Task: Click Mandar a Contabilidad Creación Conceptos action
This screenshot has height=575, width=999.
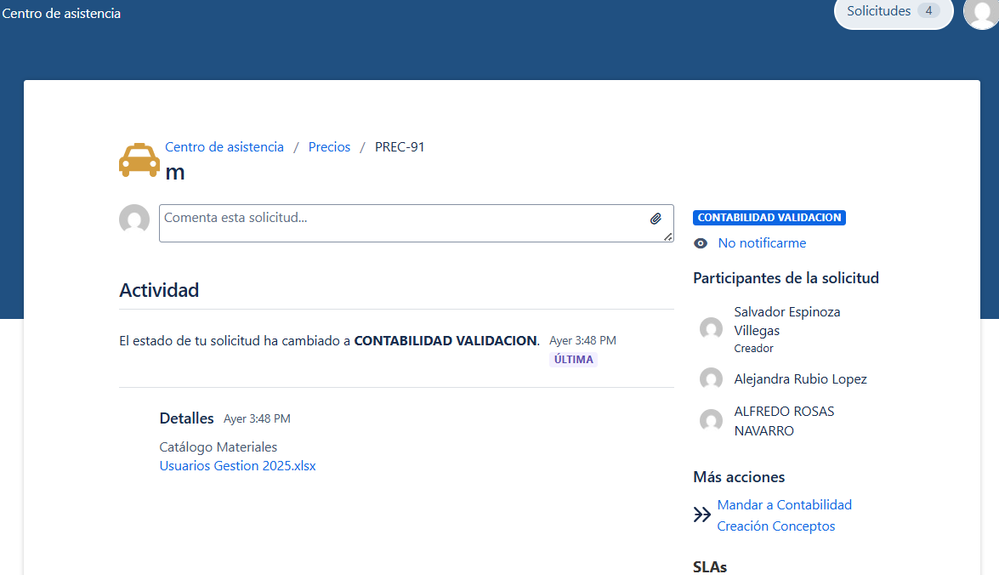Action: click(784, 515)
